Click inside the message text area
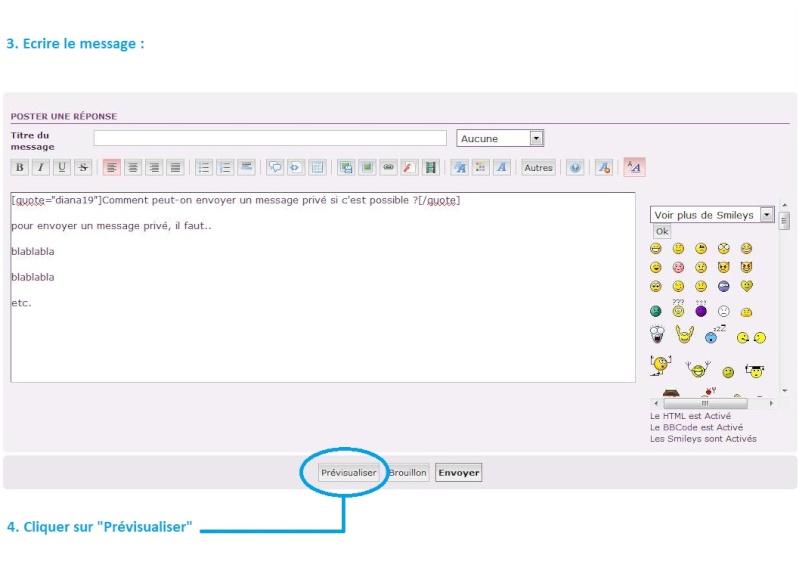The height and width of the screenshot is (565, 799). click(x=323, y=287)
